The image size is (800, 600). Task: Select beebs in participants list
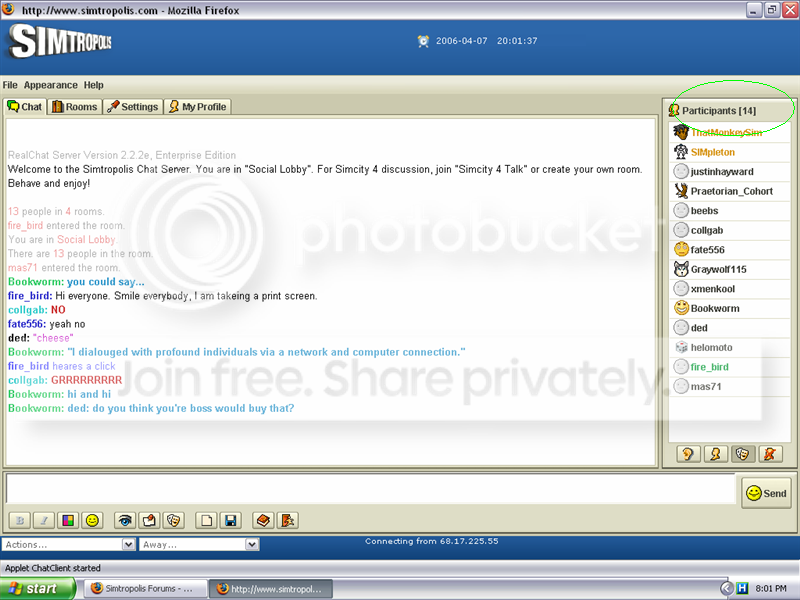pos(730,211)
